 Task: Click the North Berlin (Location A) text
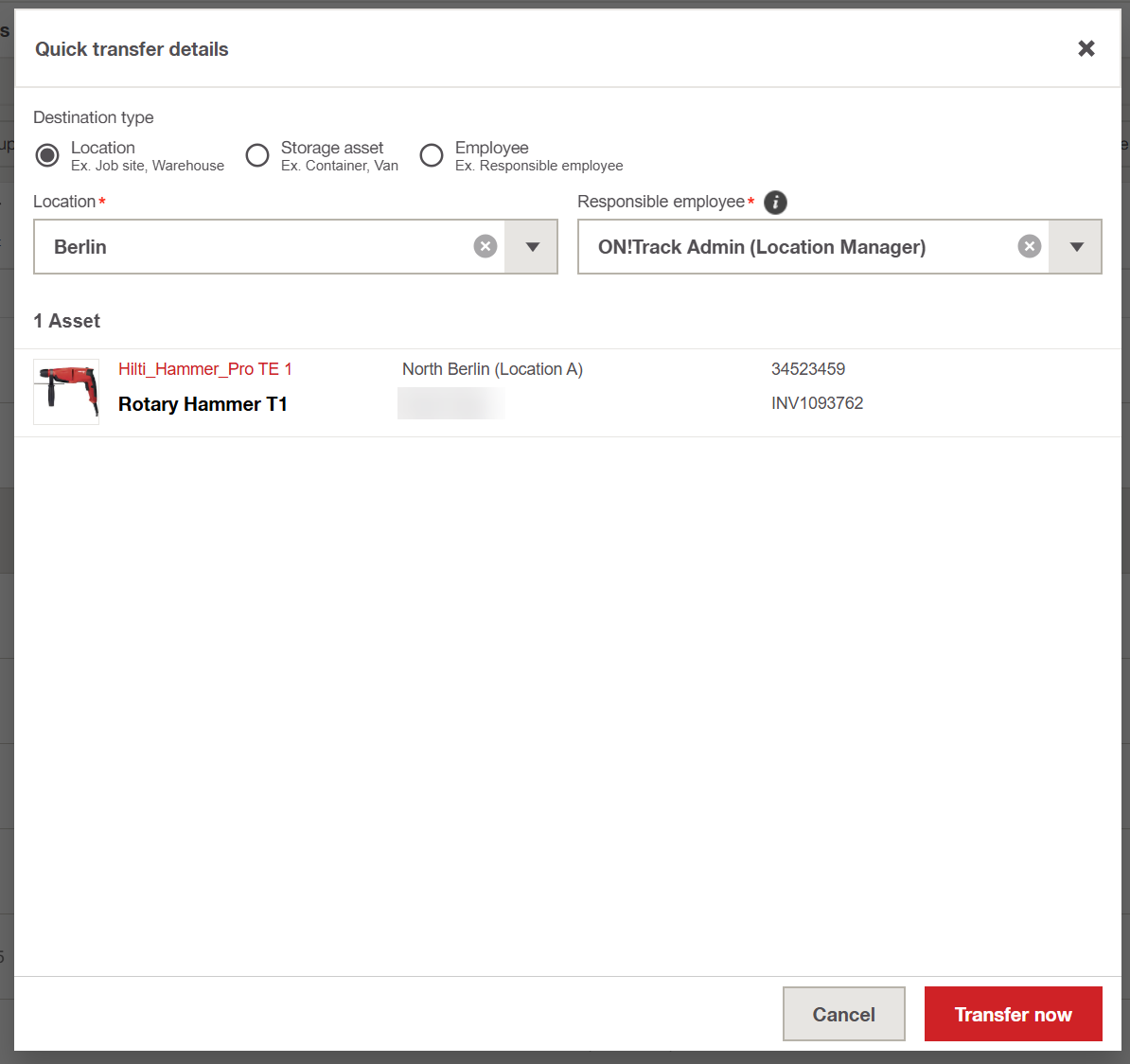coord(492,369)
